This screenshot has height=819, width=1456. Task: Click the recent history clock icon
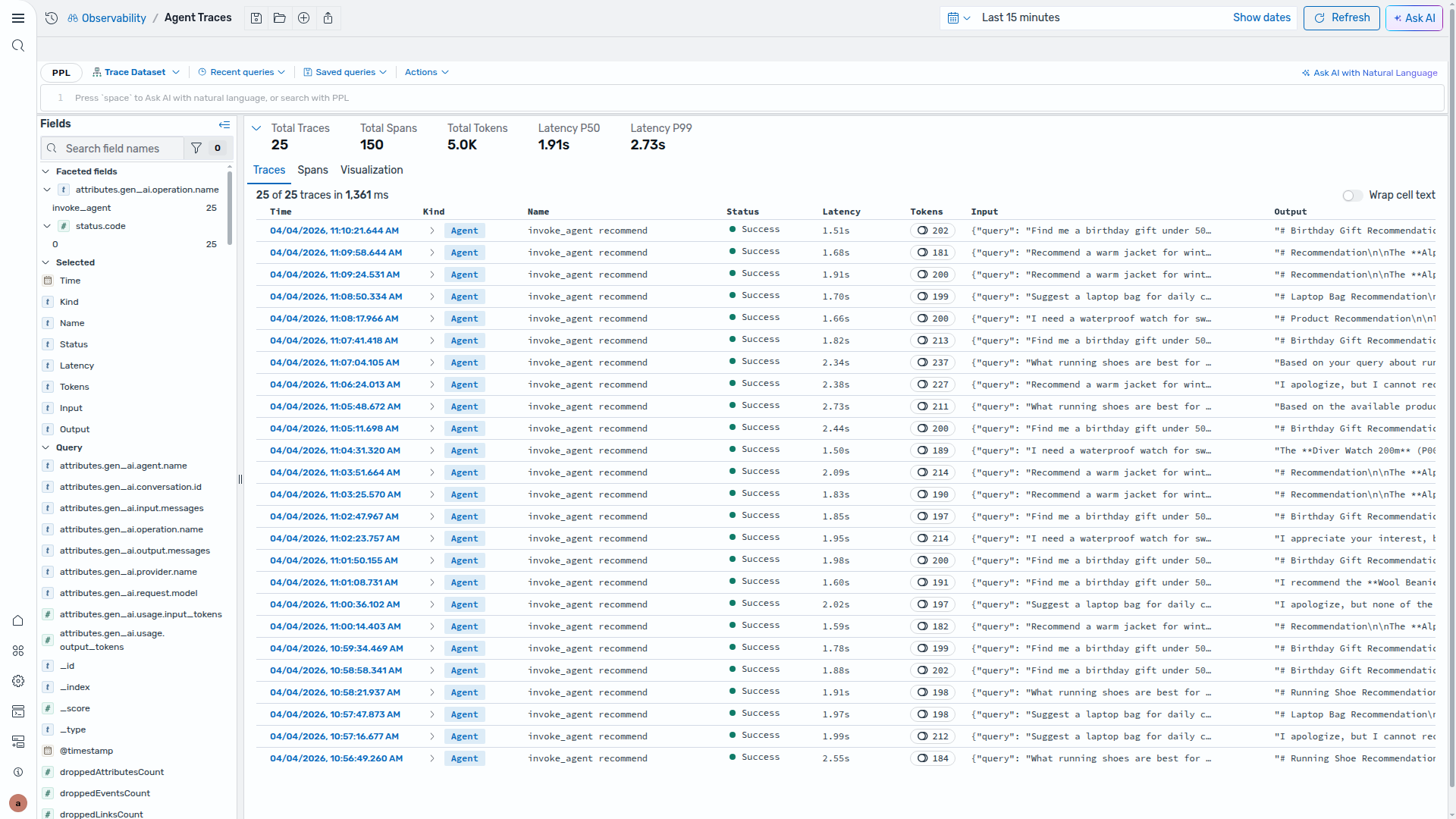[52, 18]
